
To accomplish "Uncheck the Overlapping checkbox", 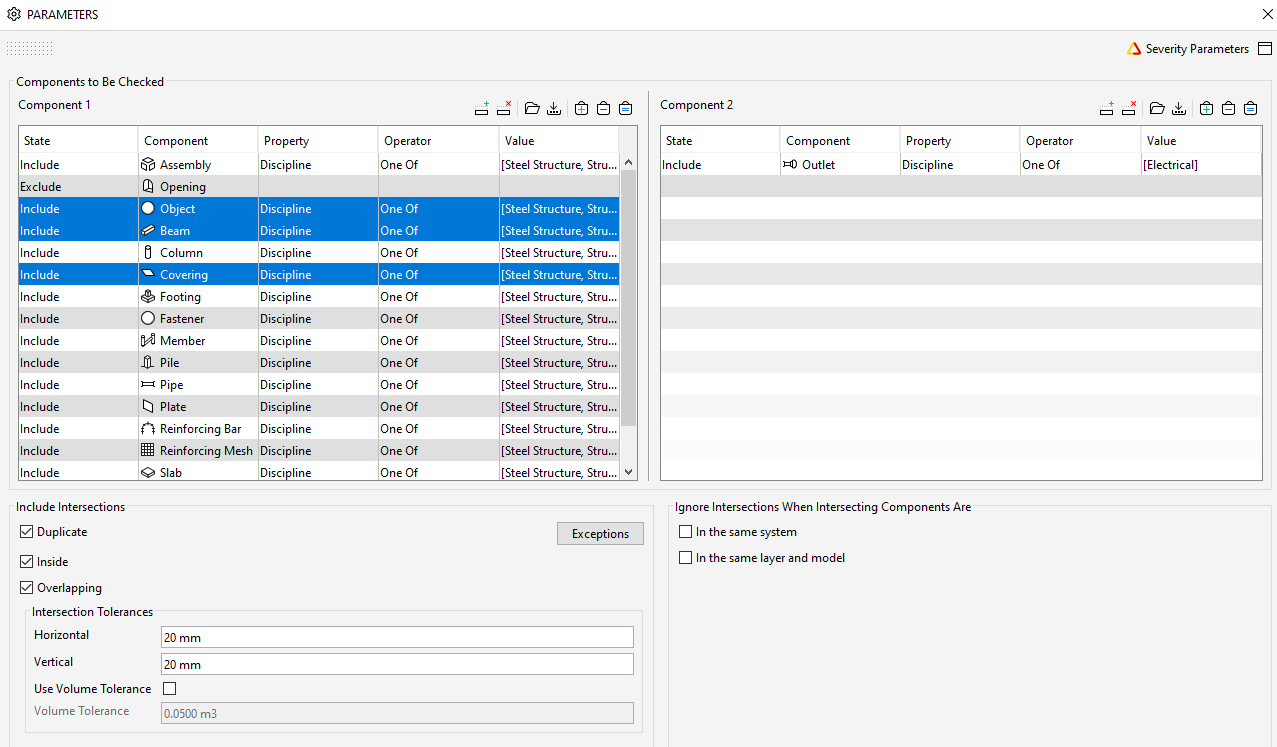I will tap(27, 588).
